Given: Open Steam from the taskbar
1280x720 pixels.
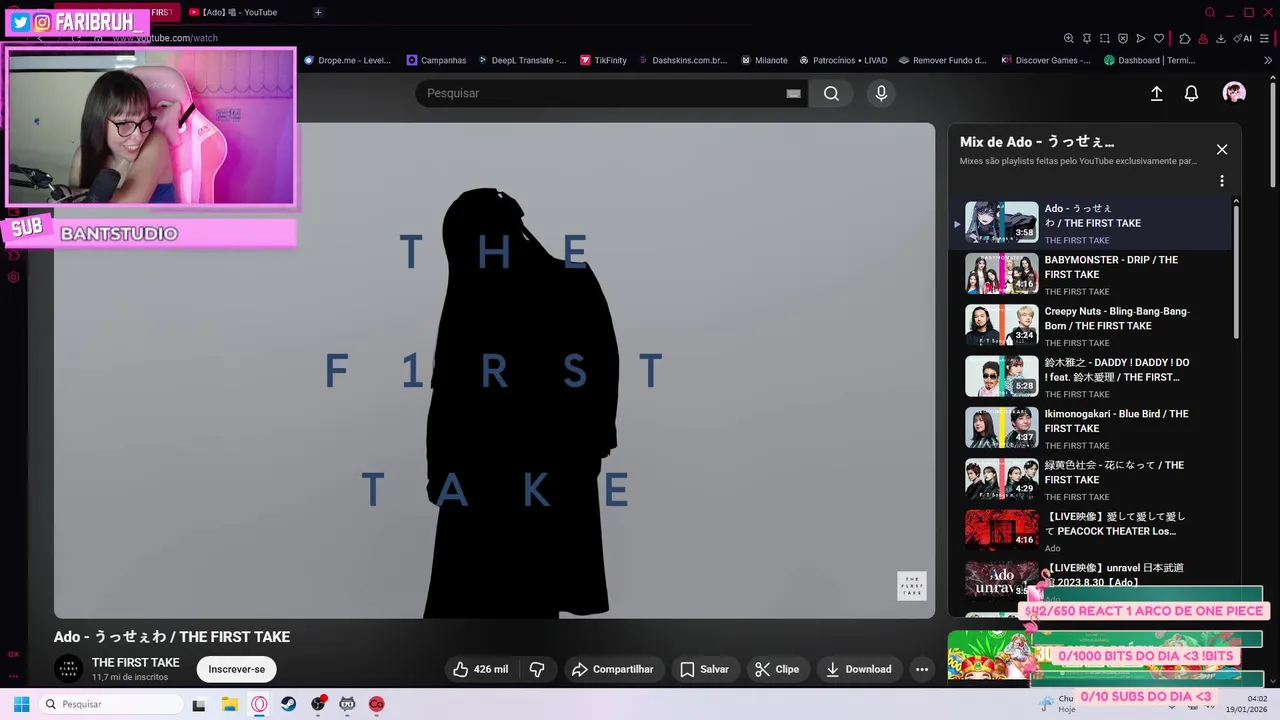Looking at the screenshot, I should pyautogui.click(x=289, y=704).
